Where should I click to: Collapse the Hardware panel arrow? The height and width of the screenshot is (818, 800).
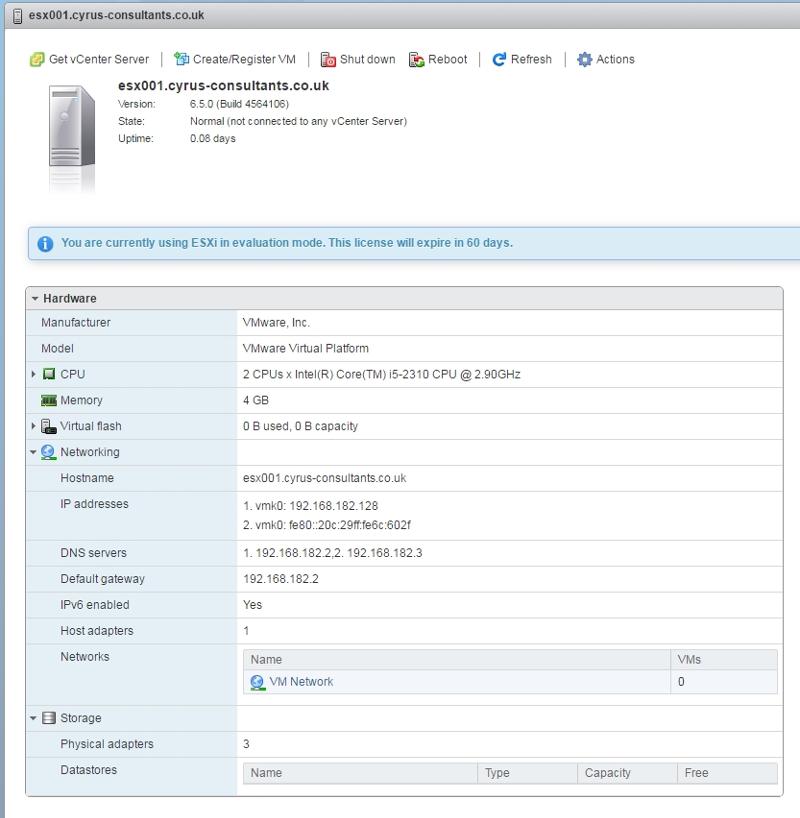point(35,298)
